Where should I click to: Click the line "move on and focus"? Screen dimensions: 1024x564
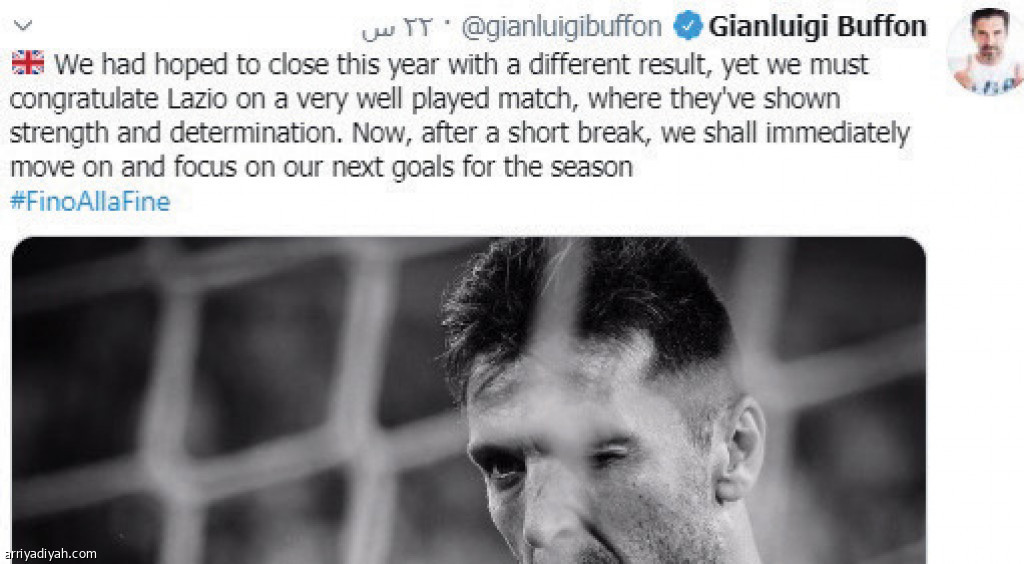[123, 167]
